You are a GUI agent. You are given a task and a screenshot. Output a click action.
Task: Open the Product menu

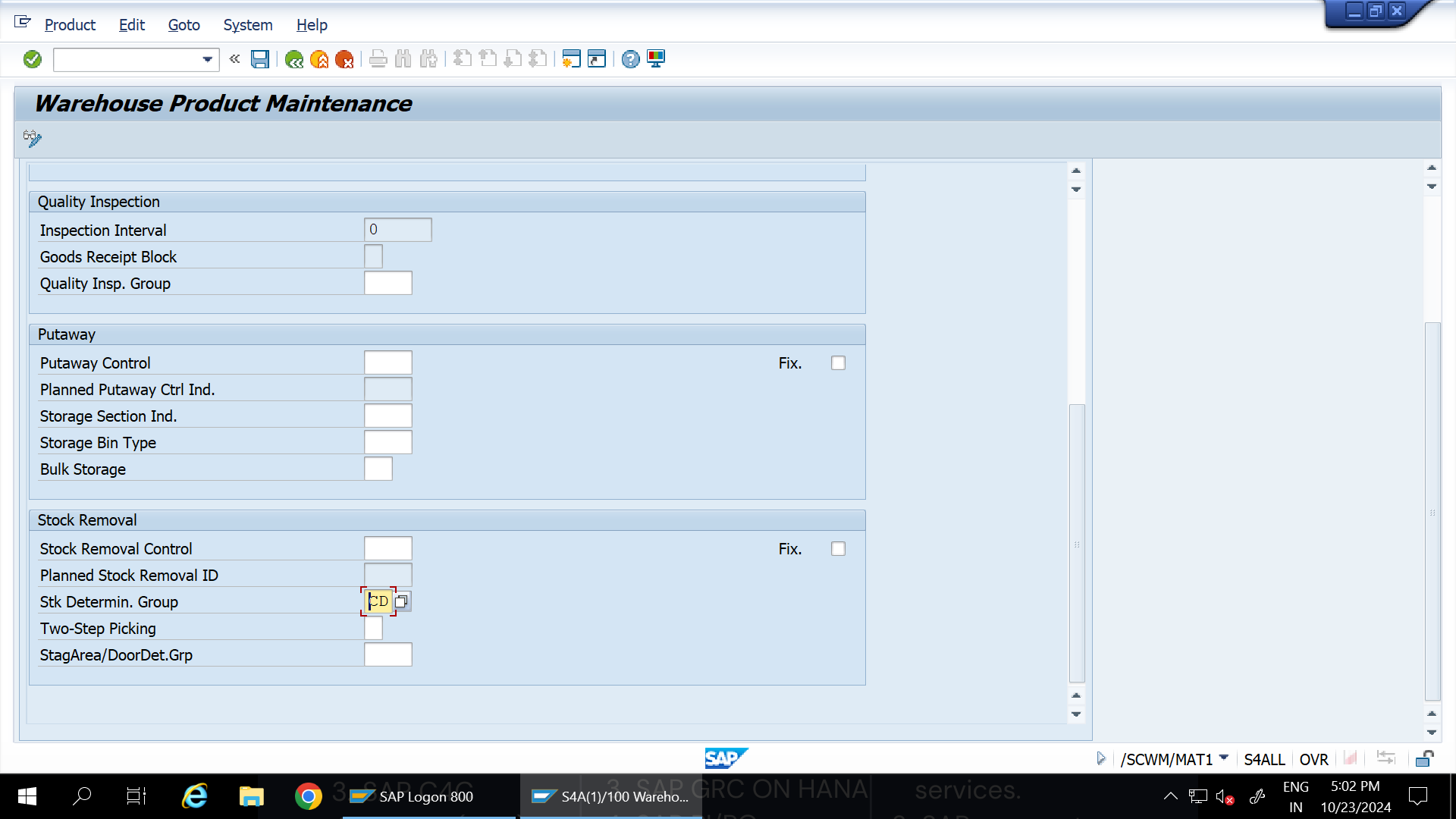(x=69, y=25)
